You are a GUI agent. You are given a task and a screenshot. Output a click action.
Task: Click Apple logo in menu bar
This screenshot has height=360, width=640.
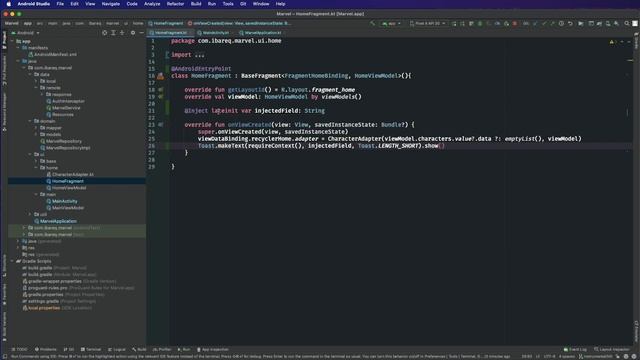point(8,4)
